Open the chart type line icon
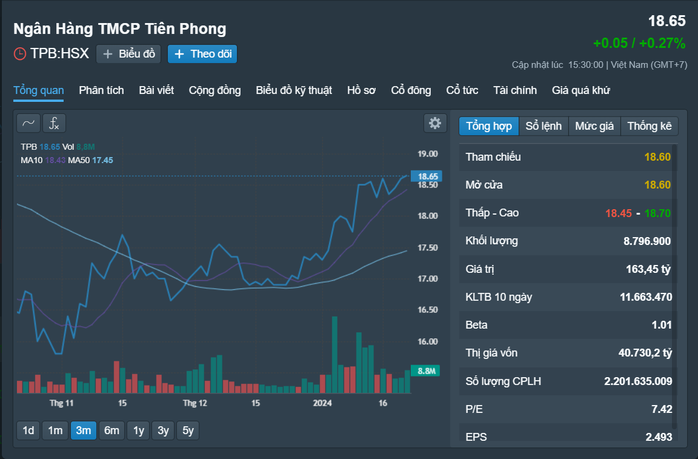The width and height of the screenshot is (698, 459). (28, 123)
